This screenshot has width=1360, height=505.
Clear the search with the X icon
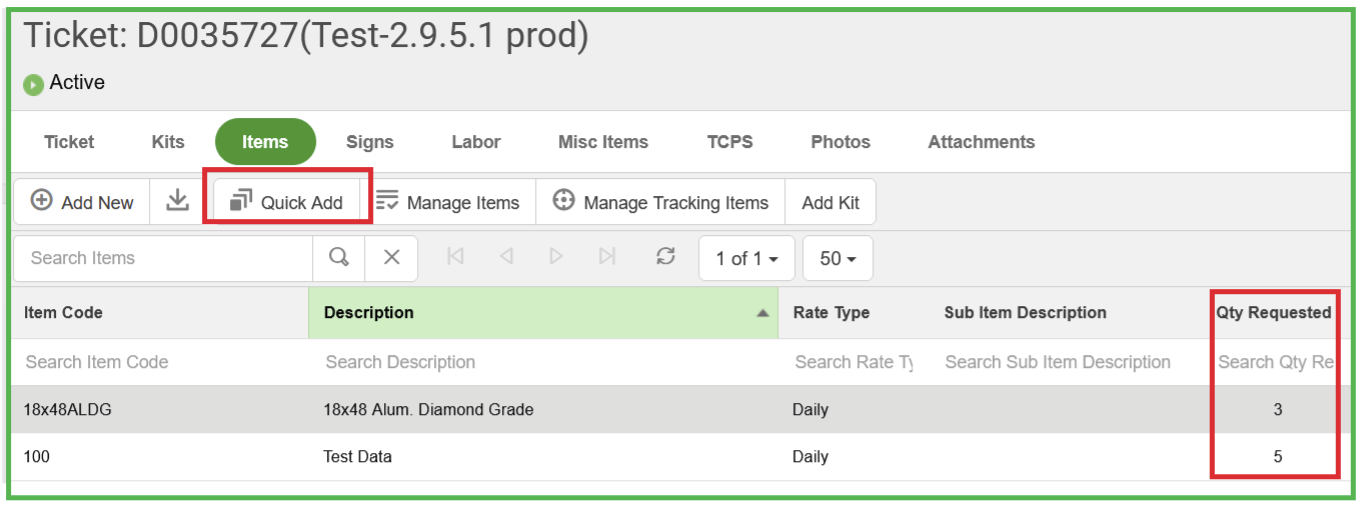392,258
